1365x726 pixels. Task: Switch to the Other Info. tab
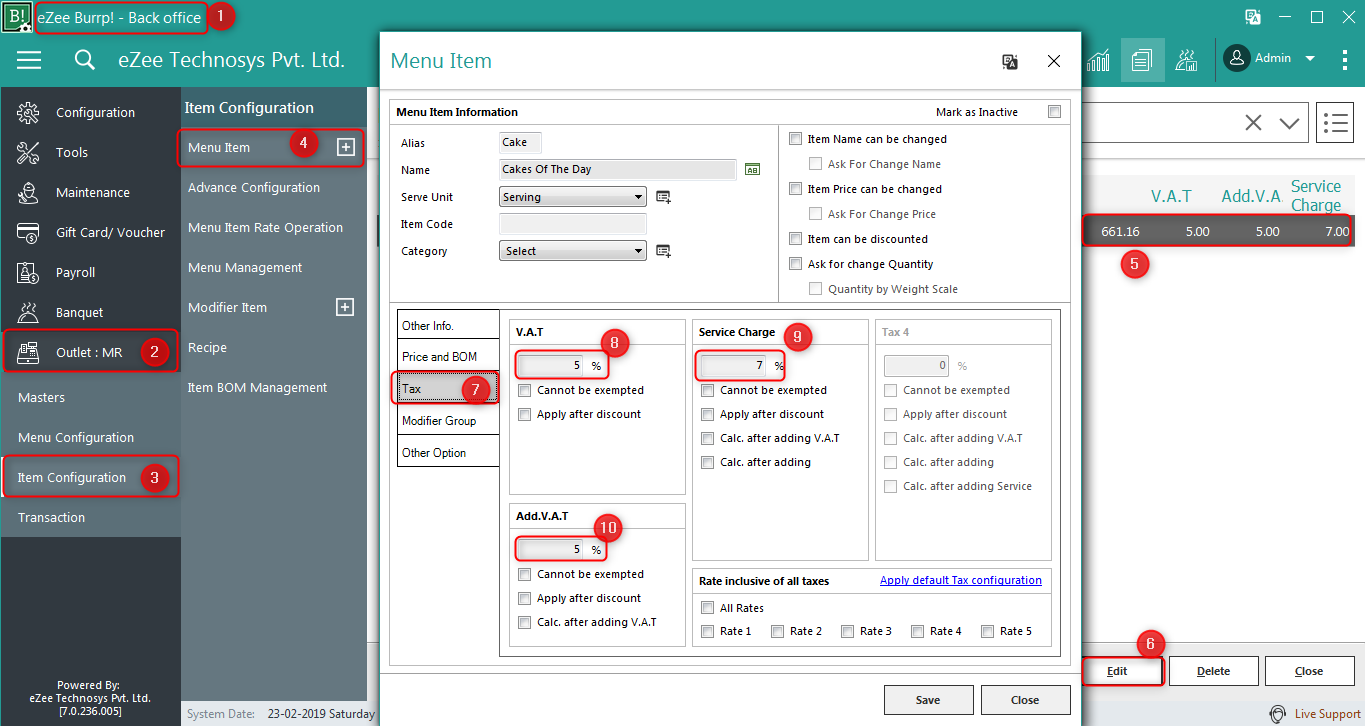pyautogui.click(x=447, y=325)
